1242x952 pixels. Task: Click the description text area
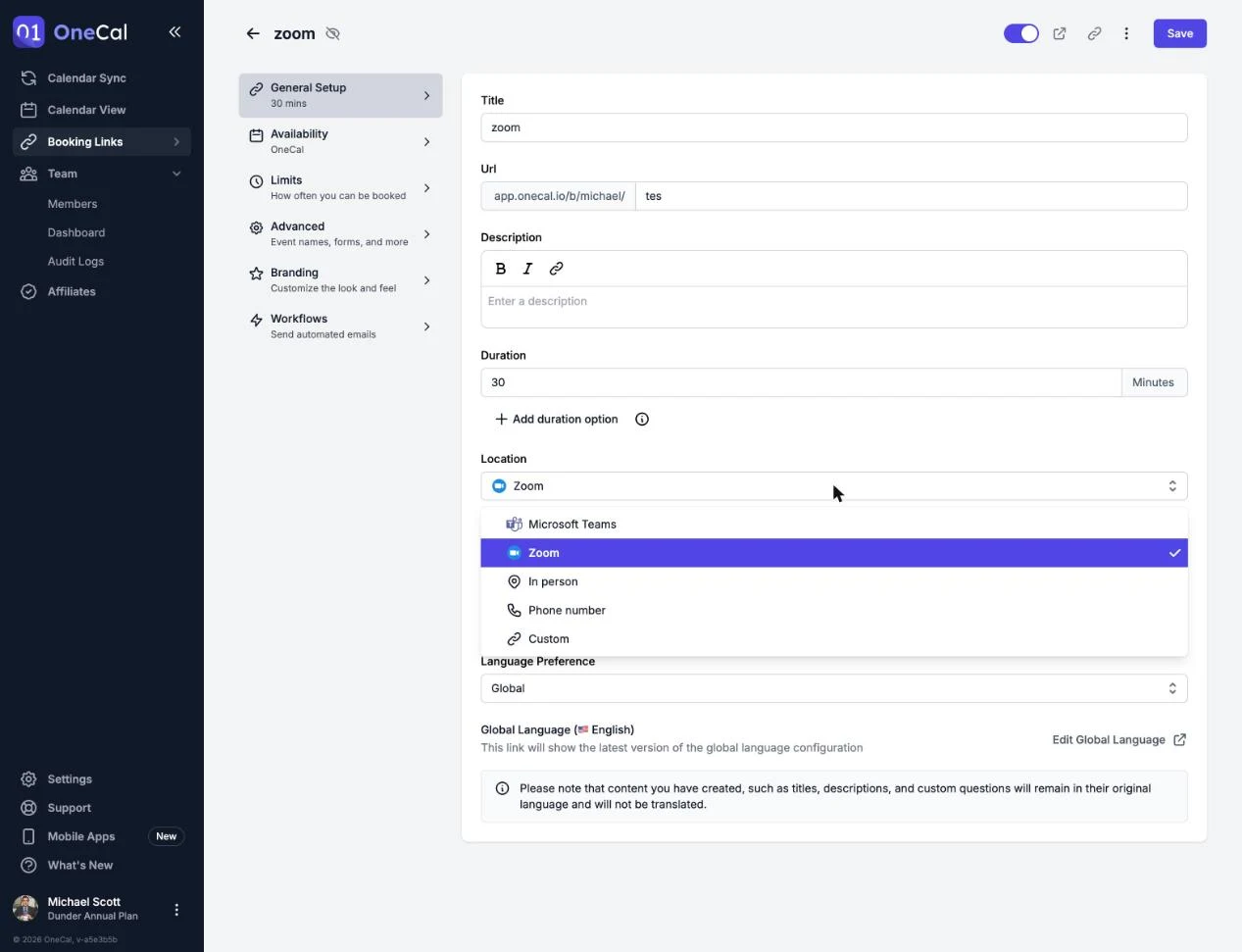(x=833, y=307)
